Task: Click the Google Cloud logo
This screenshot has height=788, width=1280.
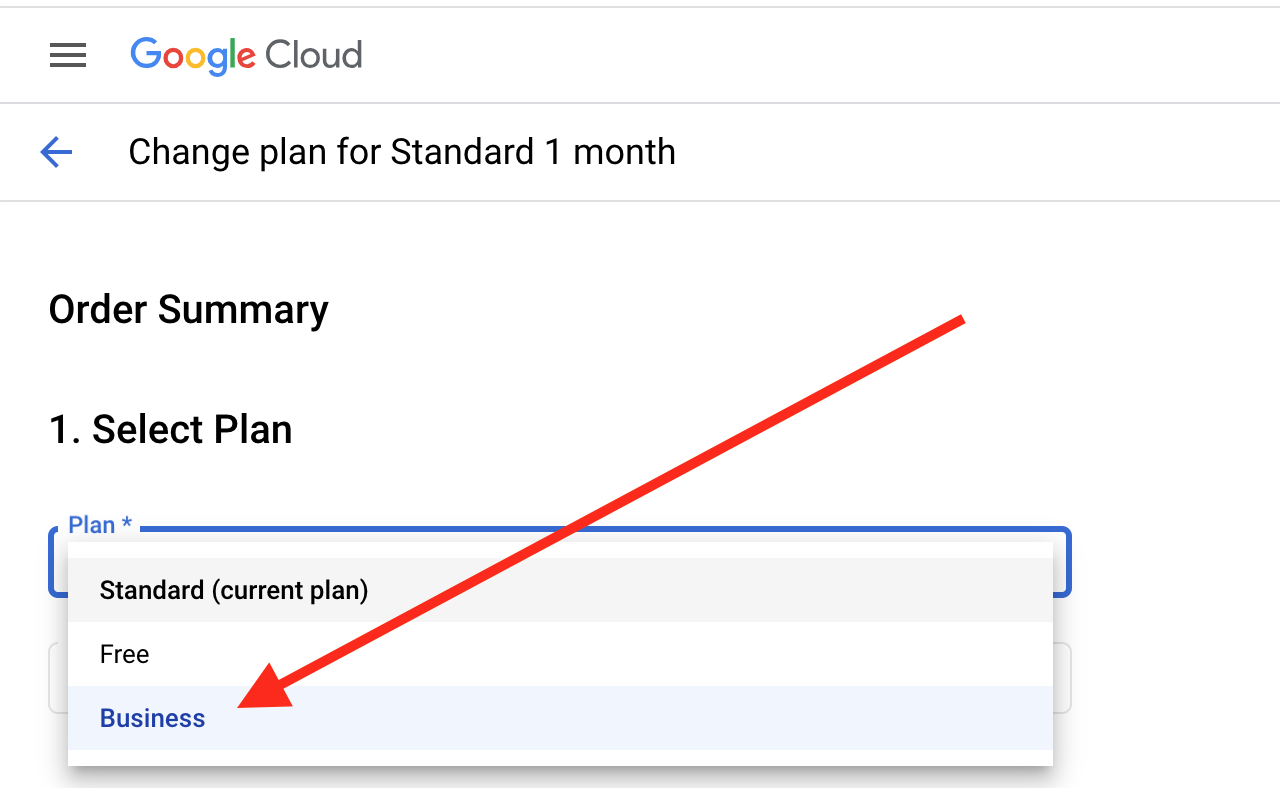Action: tap(246, 56)
